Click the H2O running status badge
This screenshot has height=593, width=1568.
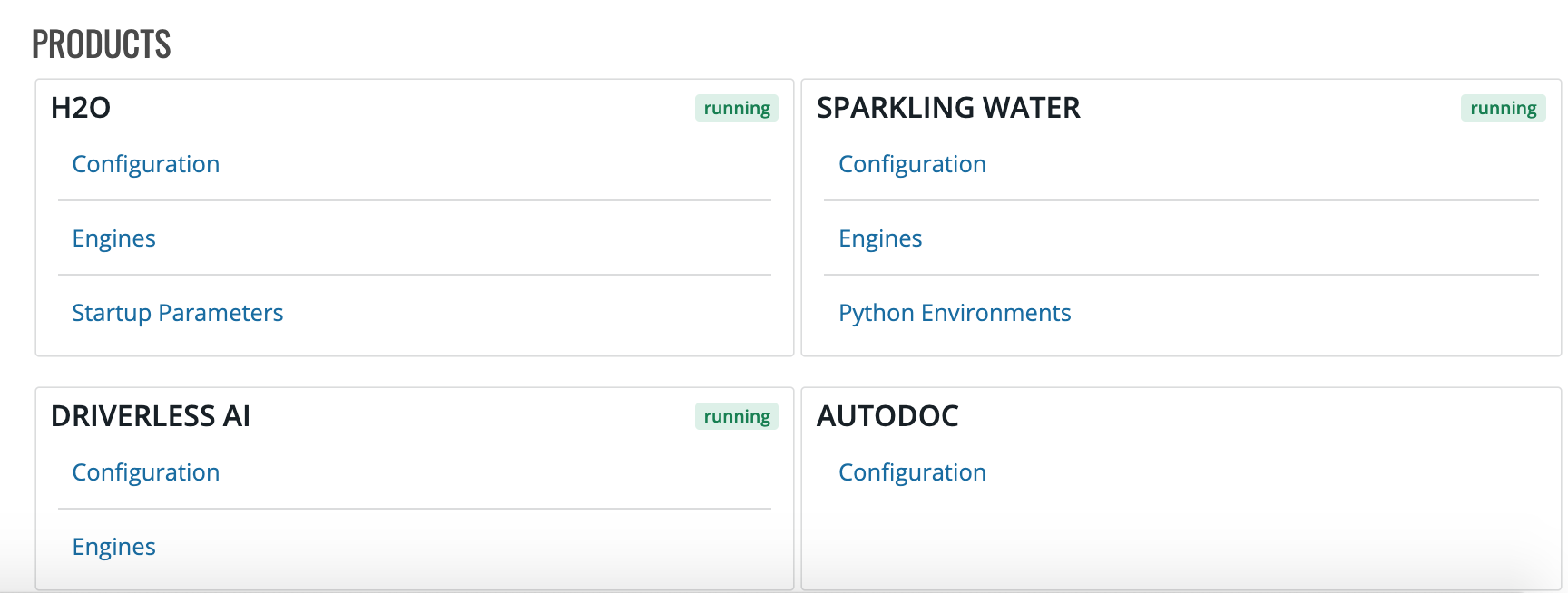tap(737, 108)
